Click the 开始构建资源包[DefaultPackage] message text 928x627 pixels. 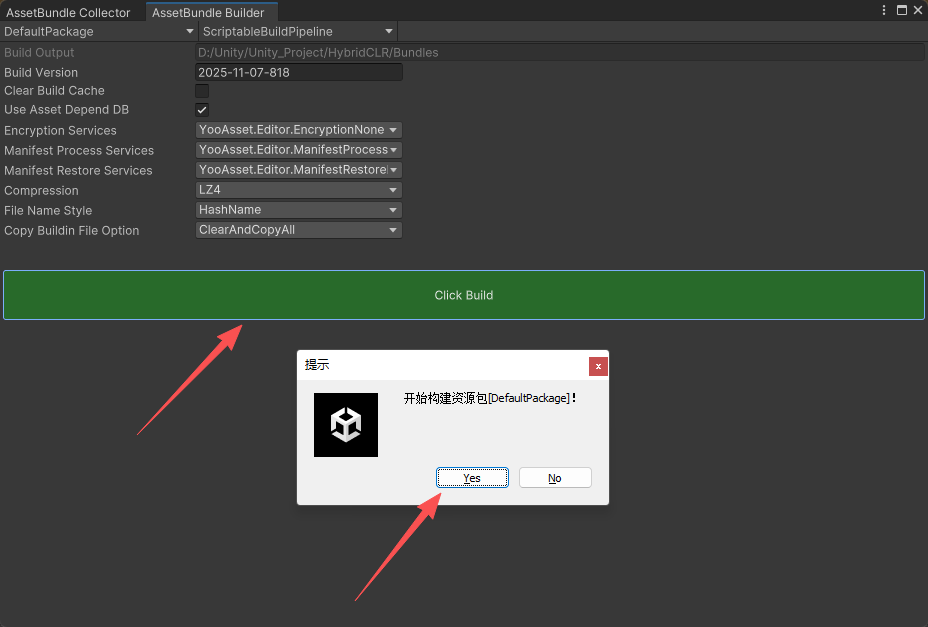click(490, 398)
